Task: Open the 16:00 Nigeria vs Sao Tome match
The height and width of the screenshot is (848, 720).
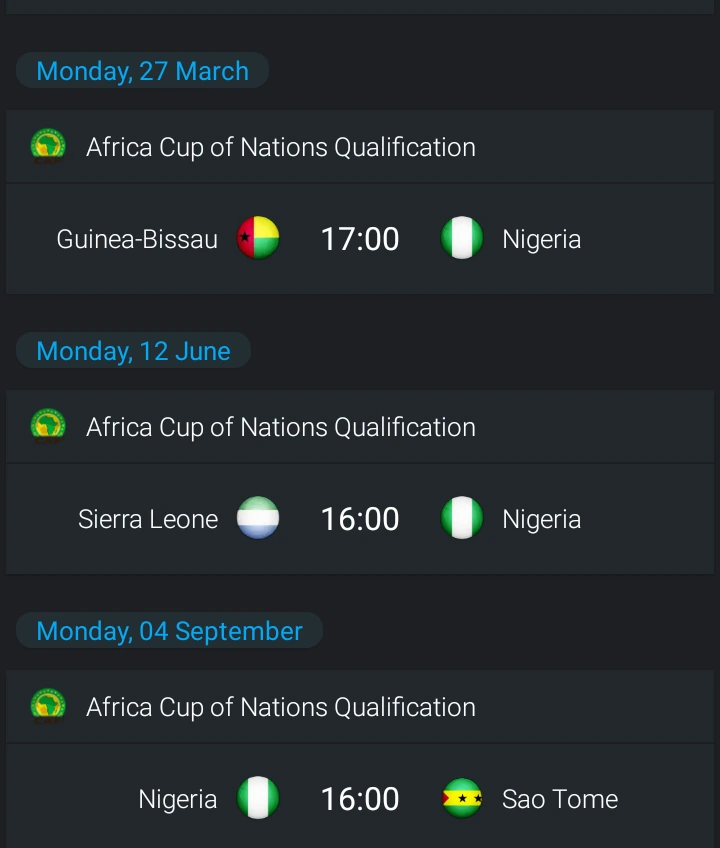Action: 360,796
